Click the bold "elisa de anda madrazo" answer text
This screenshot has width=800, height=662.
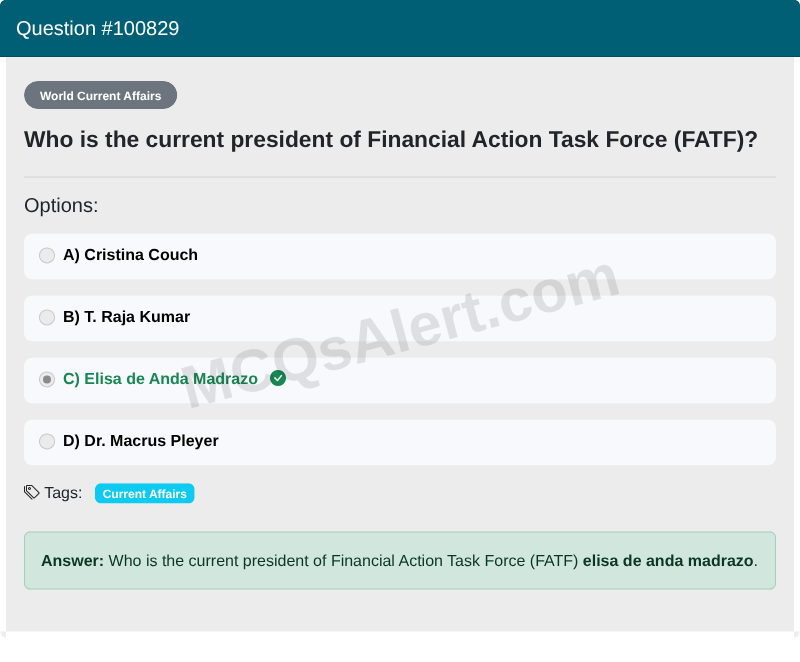click(667, 561)
